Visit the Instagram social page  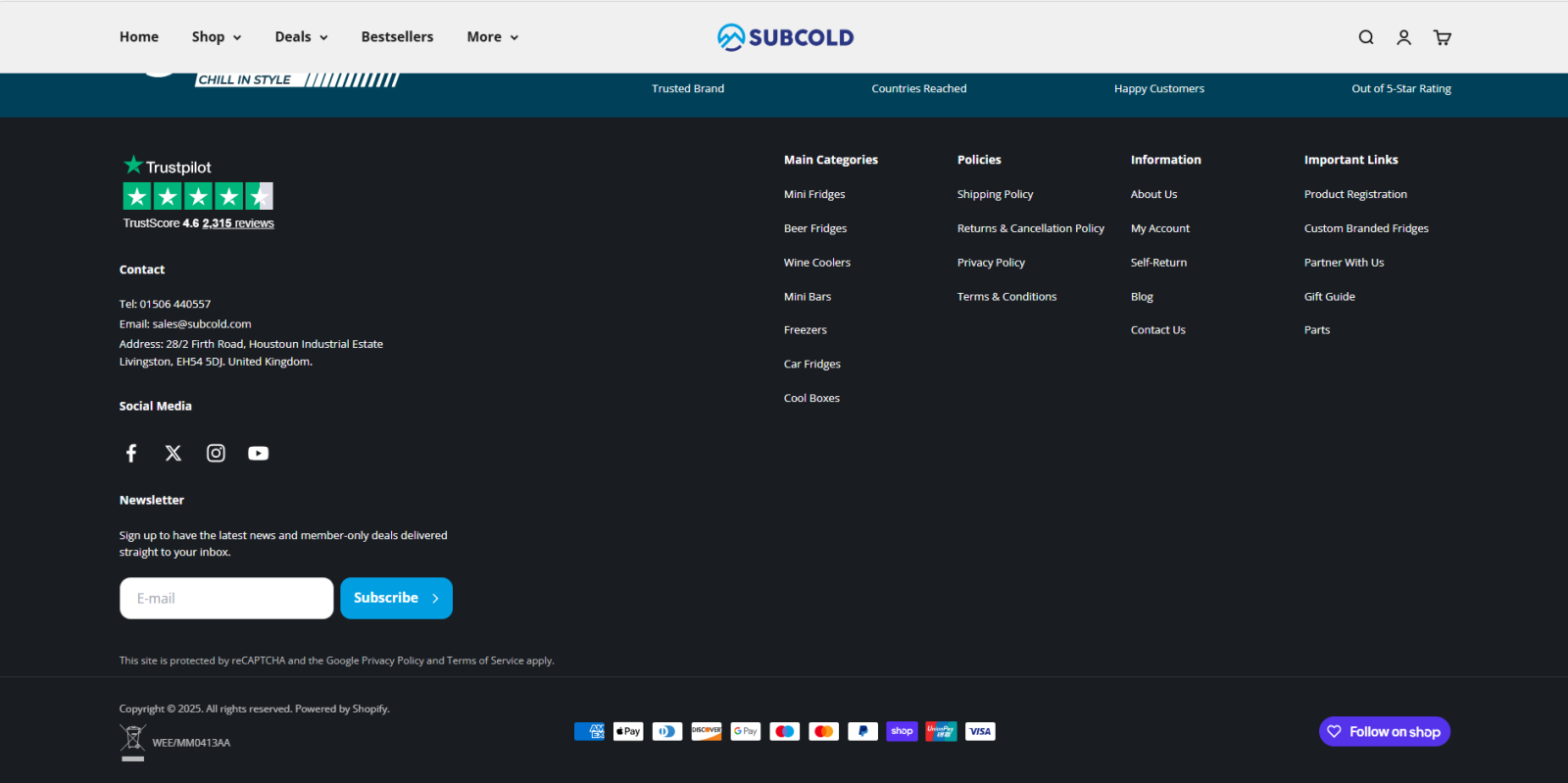point(216,453)
